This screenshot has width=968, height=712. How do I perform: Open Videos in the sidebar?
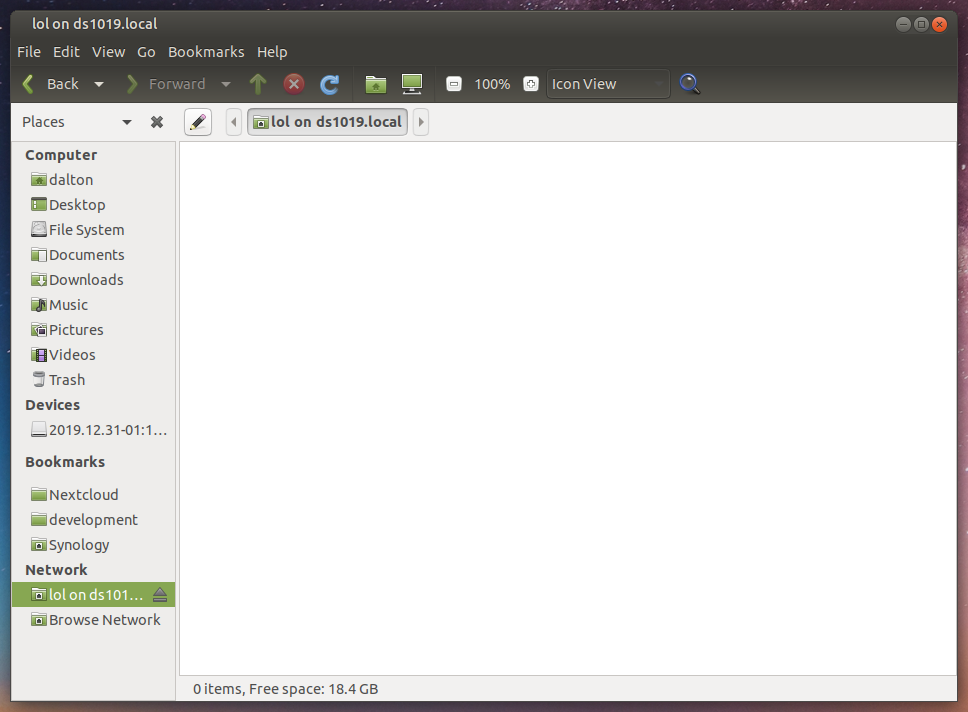[x=93, y=354]
